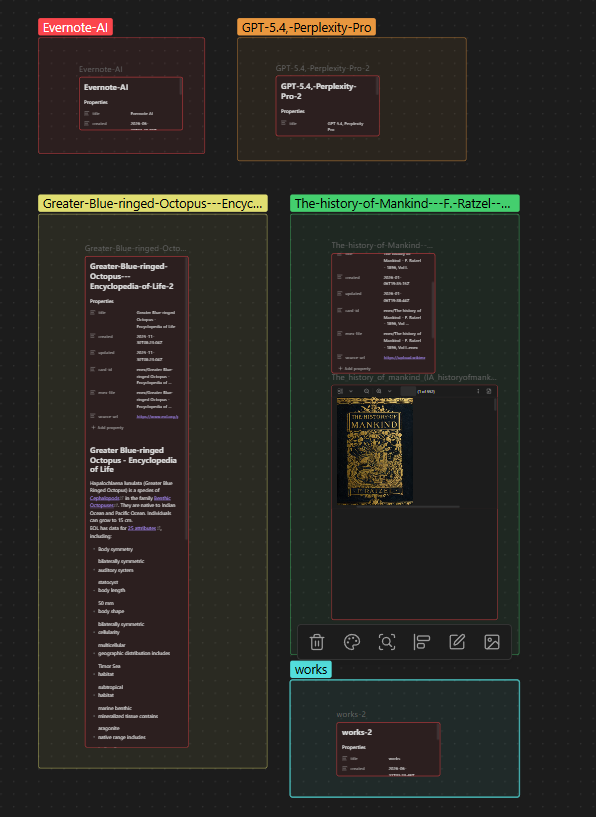Click the PDF page count text
Viewport: 596px width, 817px height.
tap(426, 391)
